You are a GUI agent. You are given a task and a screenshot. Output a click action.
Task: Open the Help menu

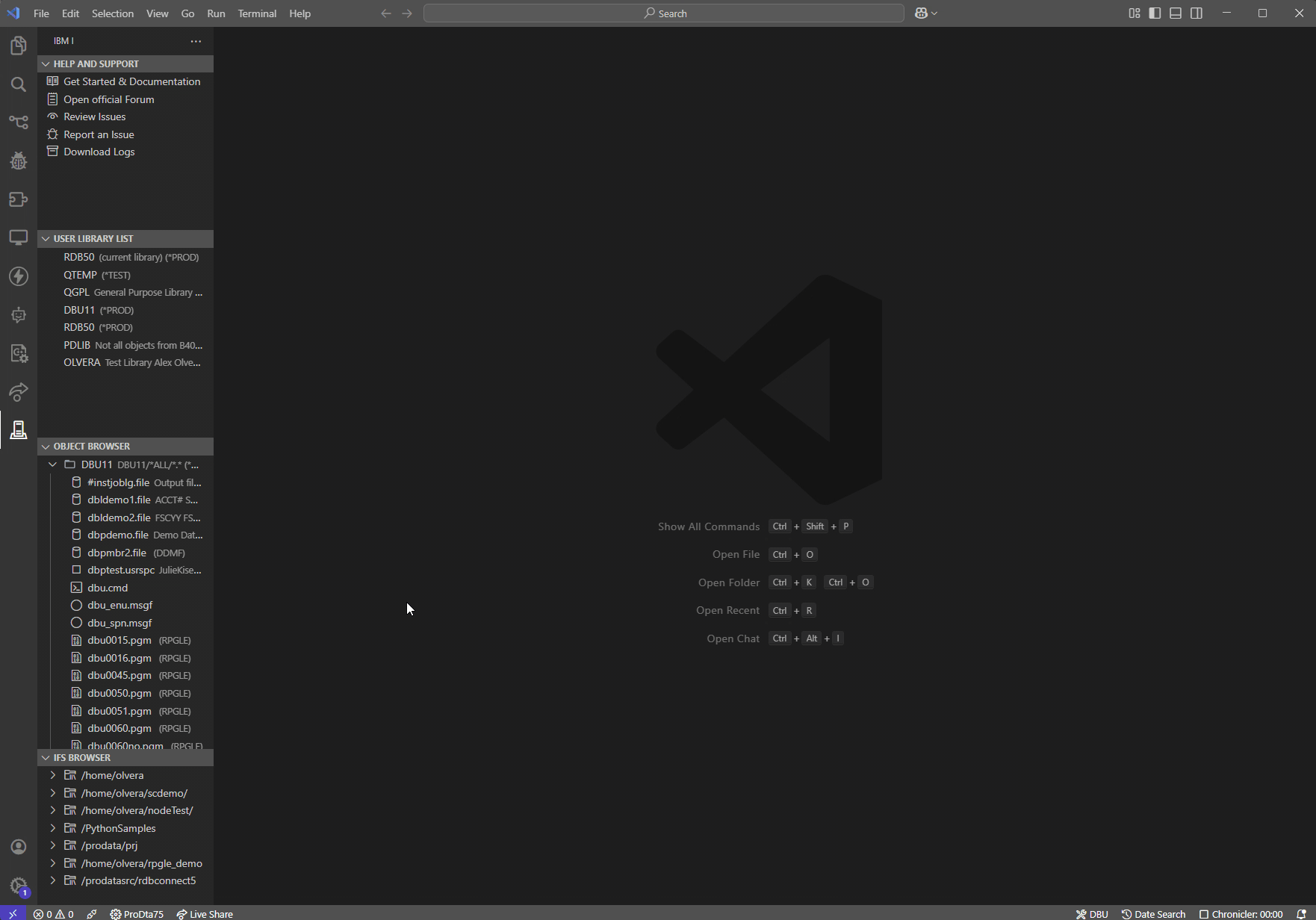point(299,13)
